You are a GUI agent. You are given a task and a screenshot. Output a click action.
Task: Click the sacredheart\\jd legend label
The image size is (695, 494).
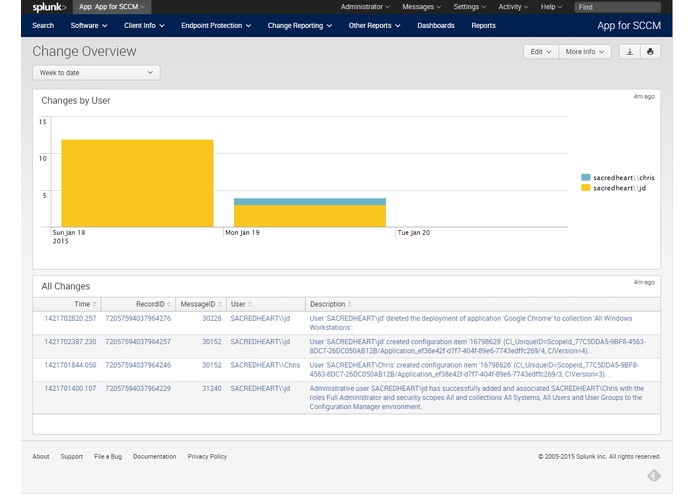(619, 188)
